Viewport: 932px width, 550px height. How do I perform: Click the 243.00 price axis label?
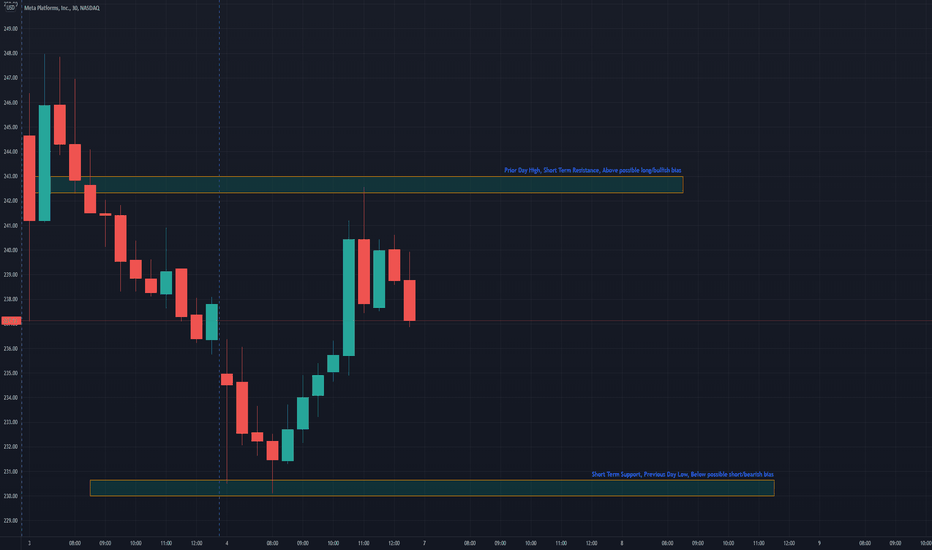(x=11, y=177)
